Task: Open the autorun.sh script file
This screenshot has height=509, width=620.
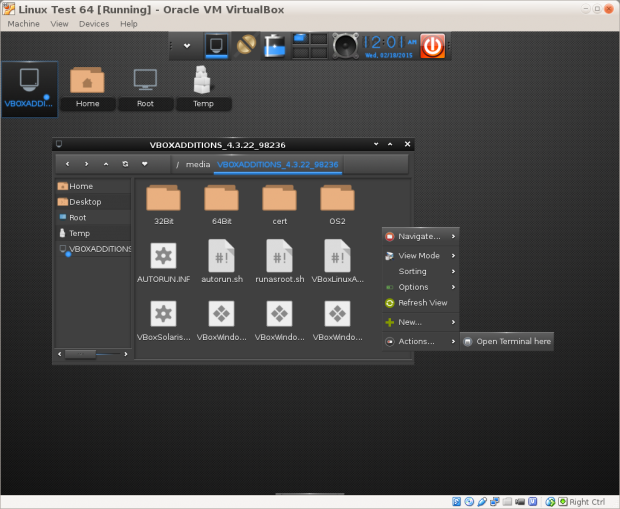Action: click(x=223, y=262)
